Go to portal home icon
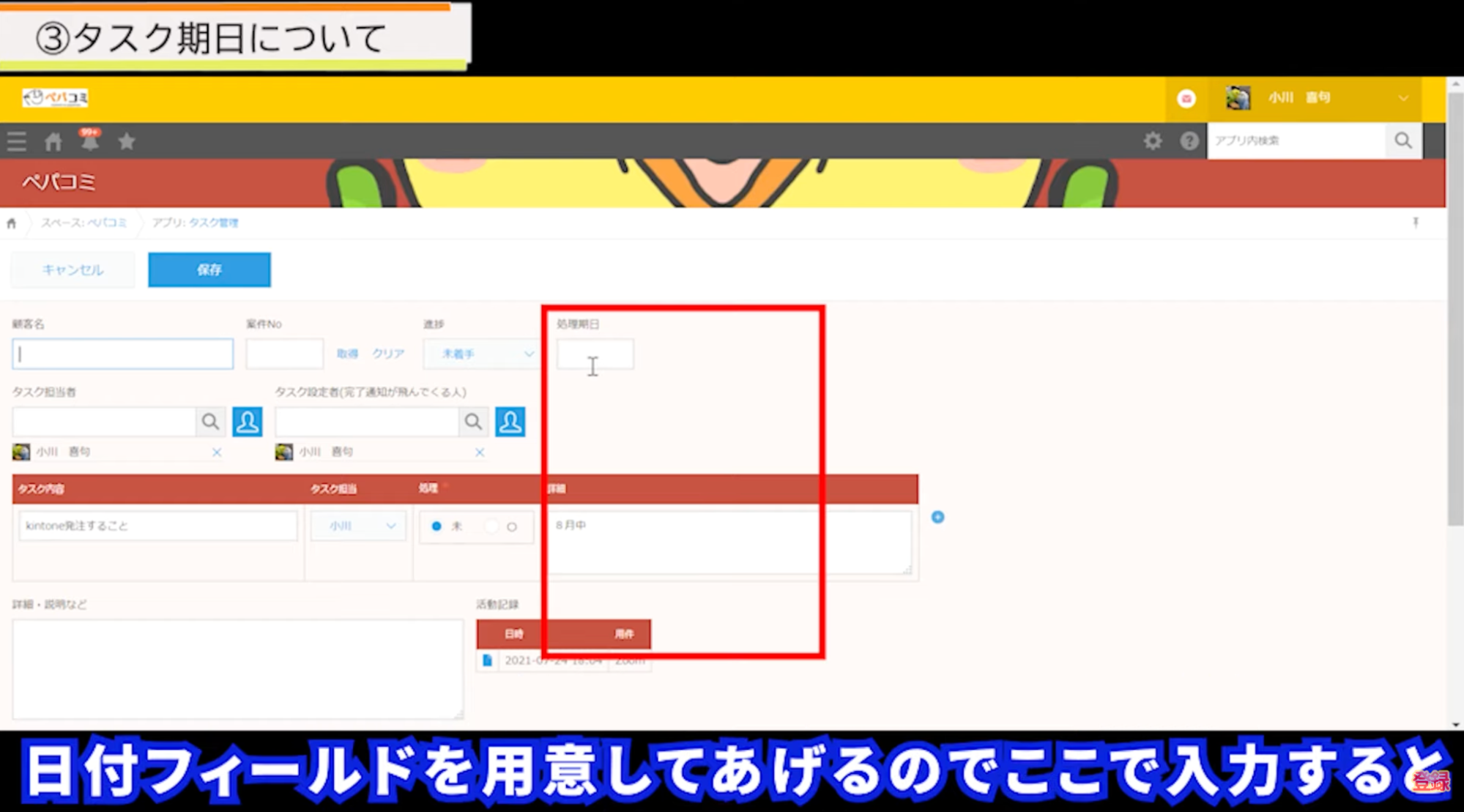Viewport: 1464px width, 812px height. tap(53, 141)
